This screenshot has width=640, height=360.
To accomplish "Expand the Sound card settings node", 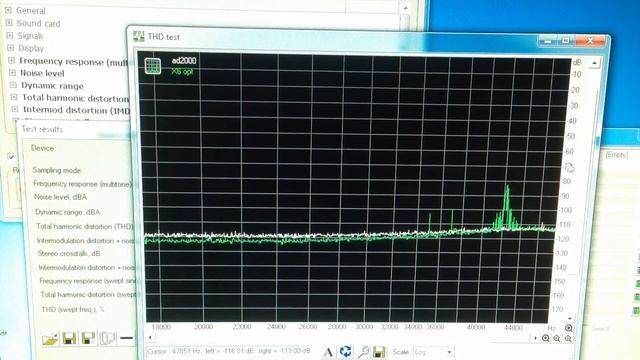I will click(x=9, y=23).
